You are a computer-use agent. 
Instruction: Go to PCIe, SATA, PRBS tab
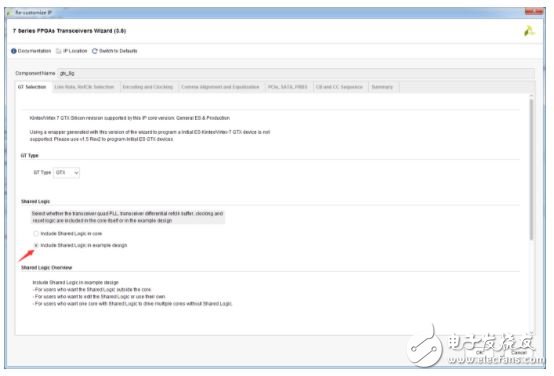288,87
